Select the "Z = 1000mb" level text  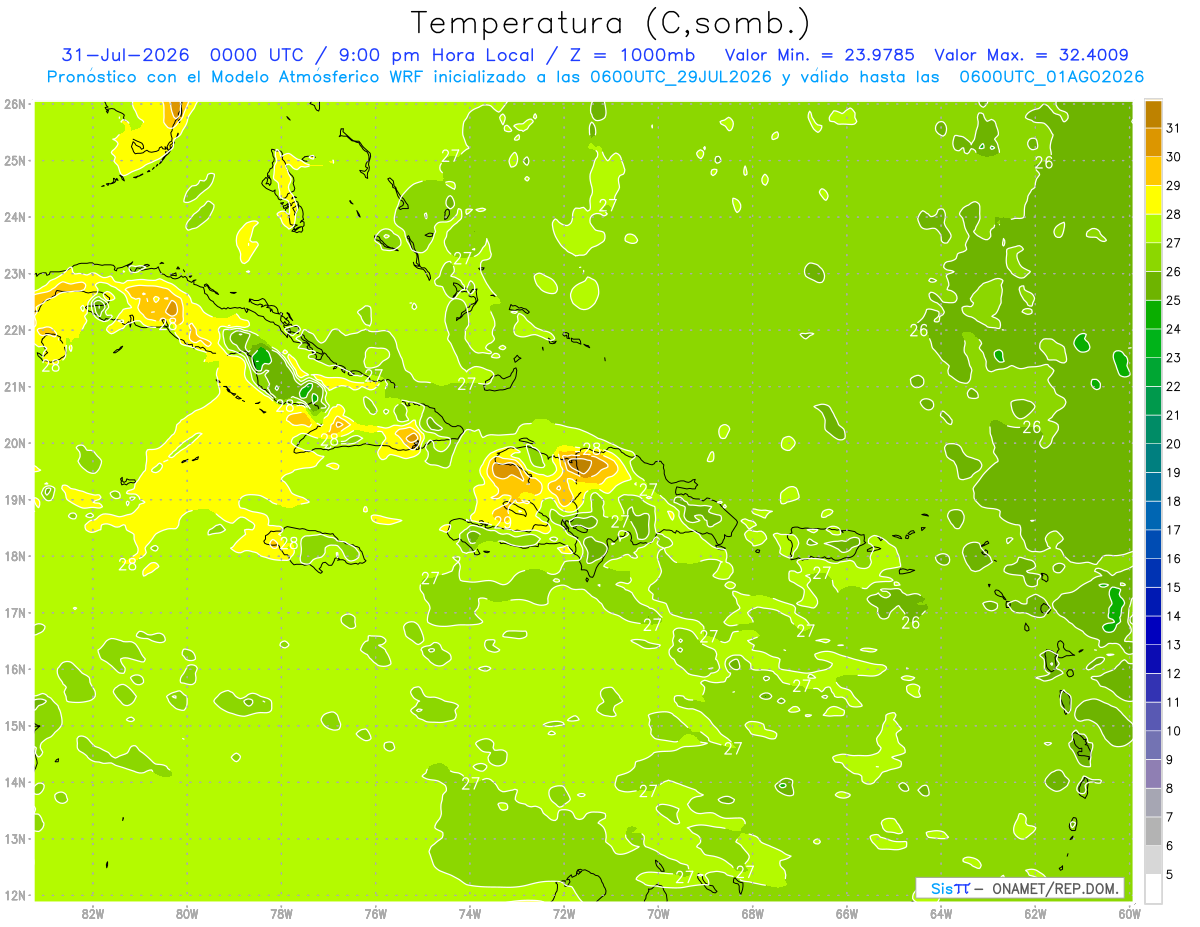tap(633, 55)
